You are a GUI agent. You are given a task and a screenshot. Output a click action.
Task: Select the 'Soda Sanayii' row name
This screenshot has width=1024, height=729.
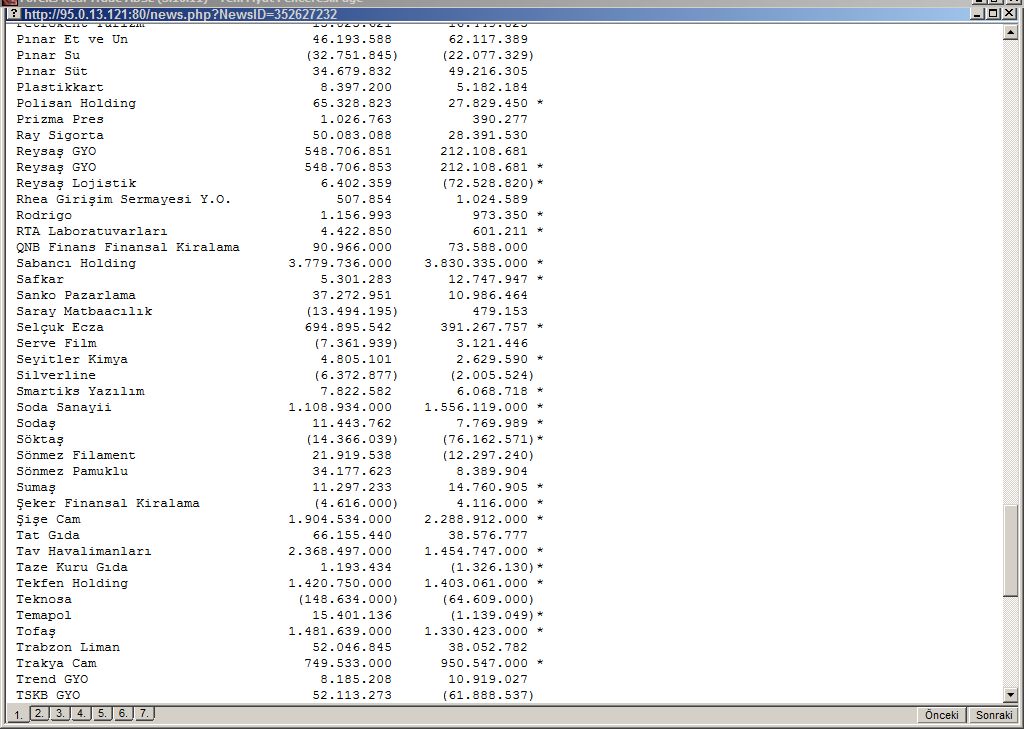click(x=64, y=408)
